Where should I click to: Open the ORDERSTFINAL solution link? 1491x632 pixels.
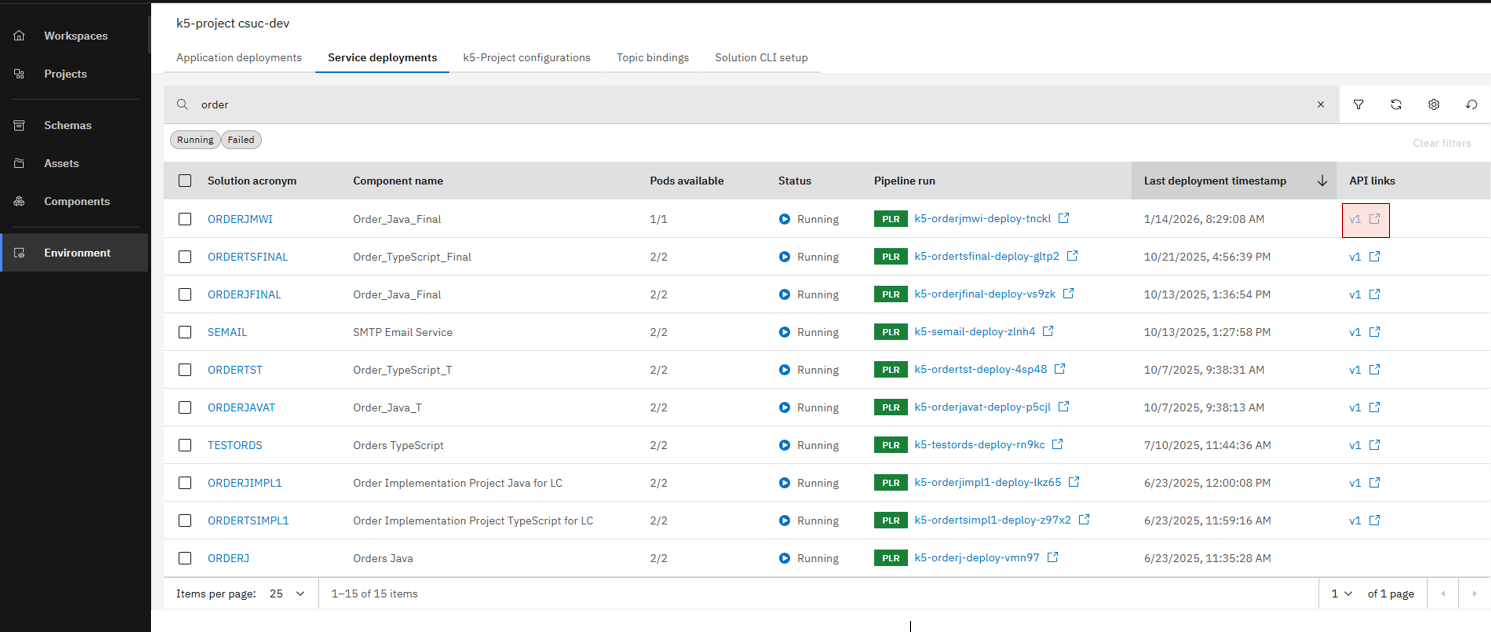pyautogui.click(x=247, y=256)
